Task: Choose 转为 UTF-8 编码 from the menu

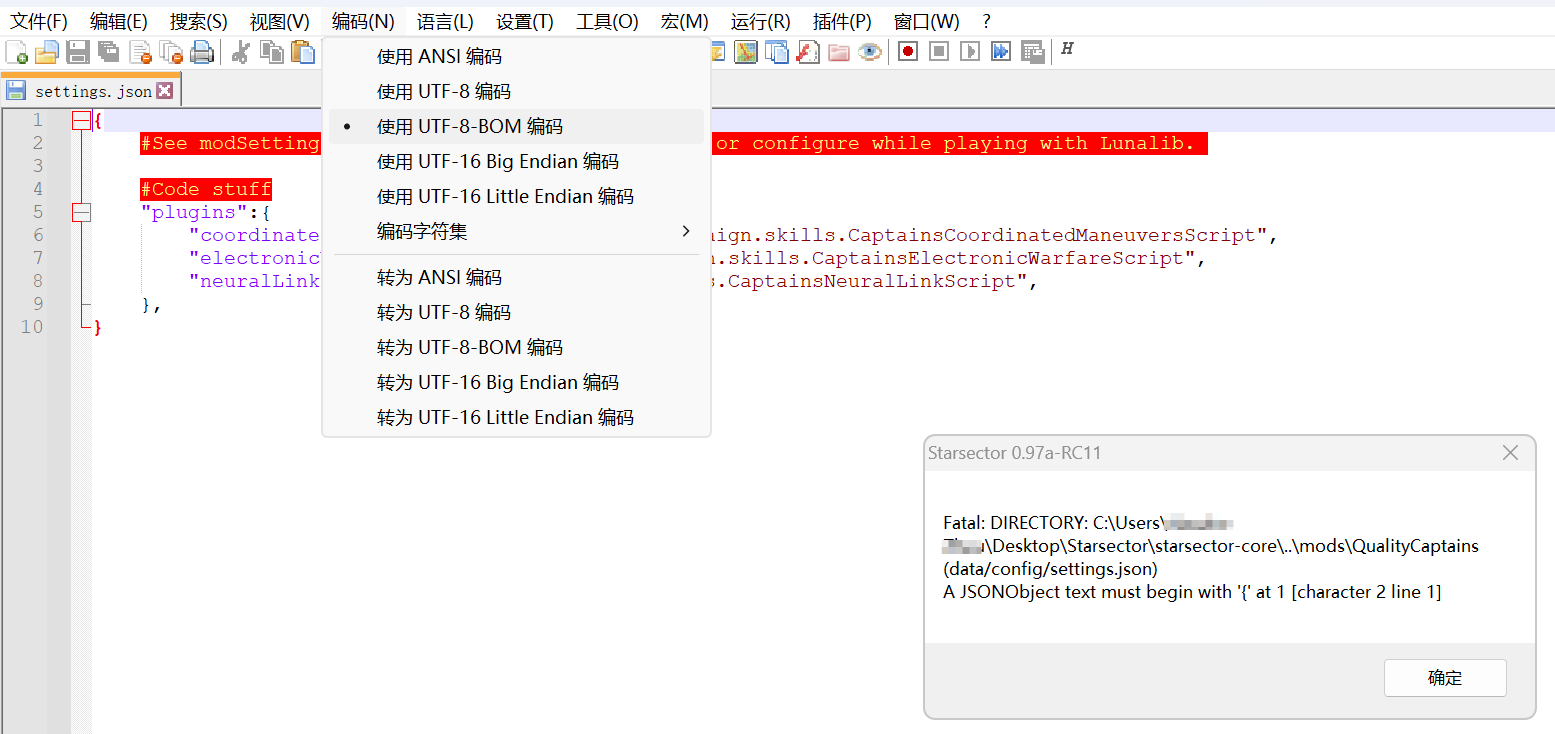Action: point(443,313)
